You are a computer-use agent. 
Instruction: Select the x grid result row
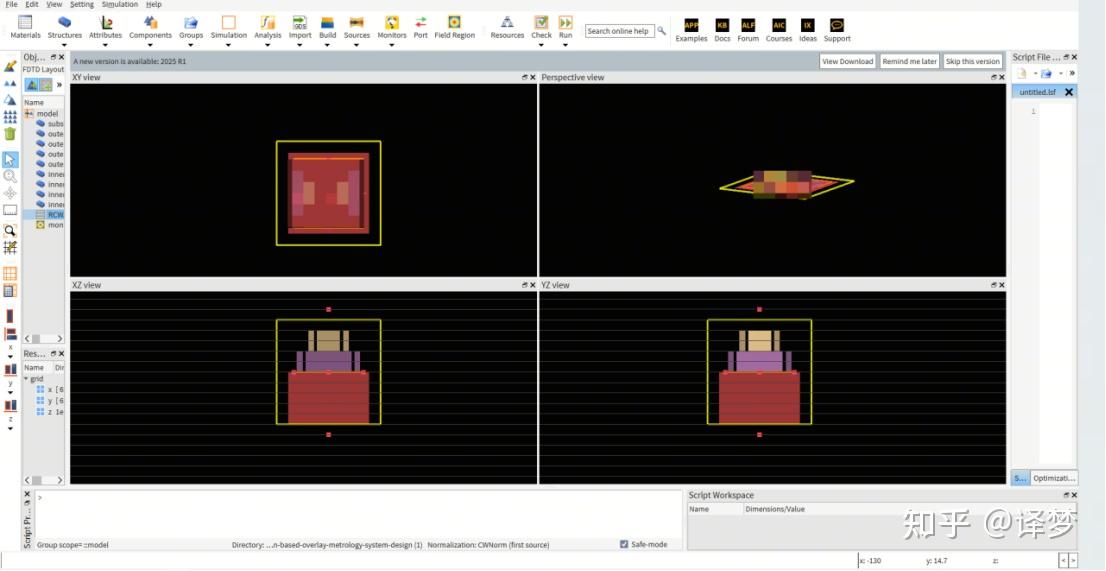point(49,389)
